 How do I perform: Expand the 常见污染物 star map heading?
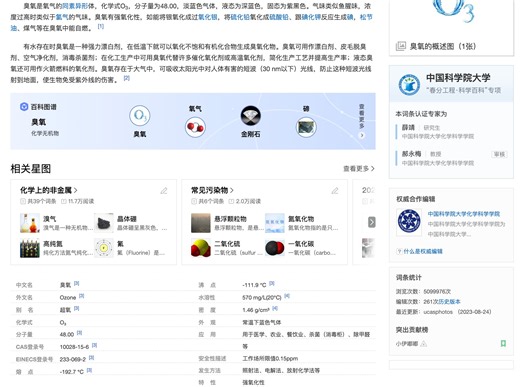212,190
